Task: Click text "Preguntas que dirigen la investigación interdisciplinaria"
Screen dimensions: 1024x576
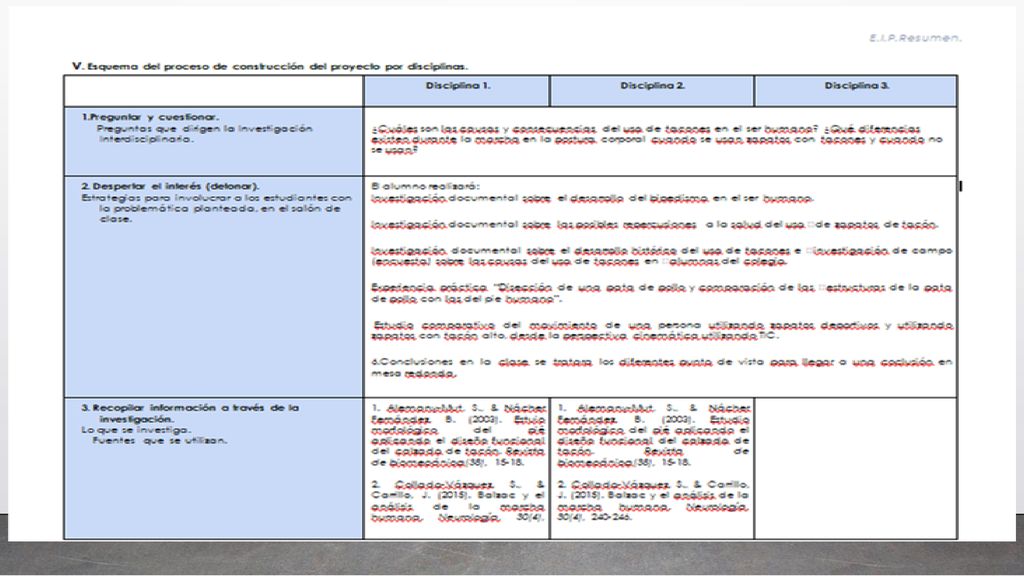Action: pos(204,134)
